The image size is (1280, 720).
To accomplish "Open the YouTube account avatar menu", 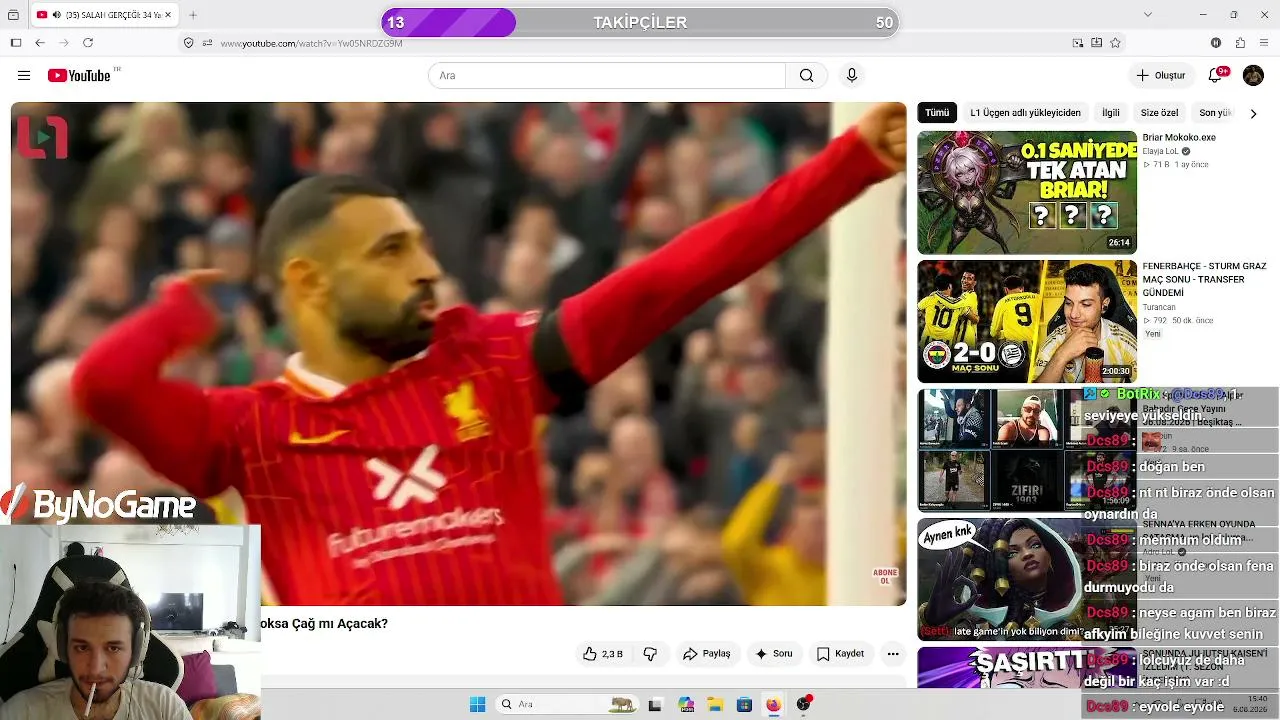I will 1253,75.
